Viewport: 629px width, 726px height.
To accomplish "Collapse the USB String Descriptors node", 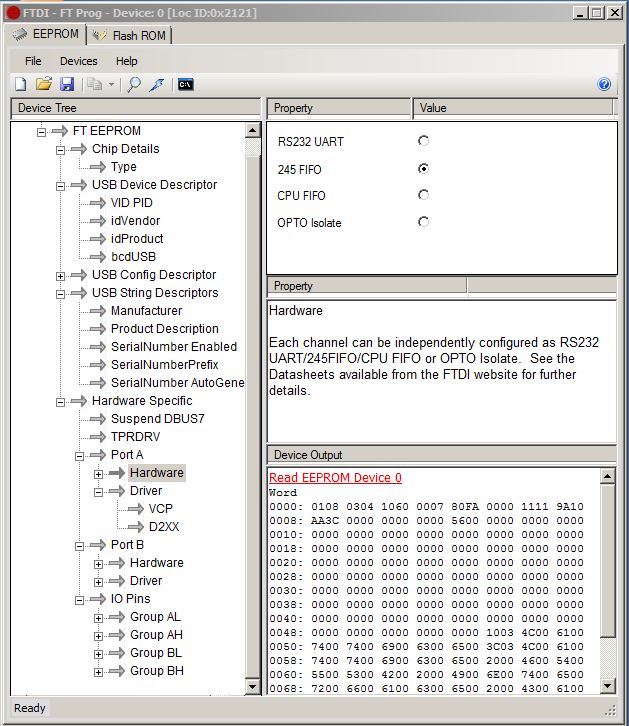I will [x=60, y=294].
